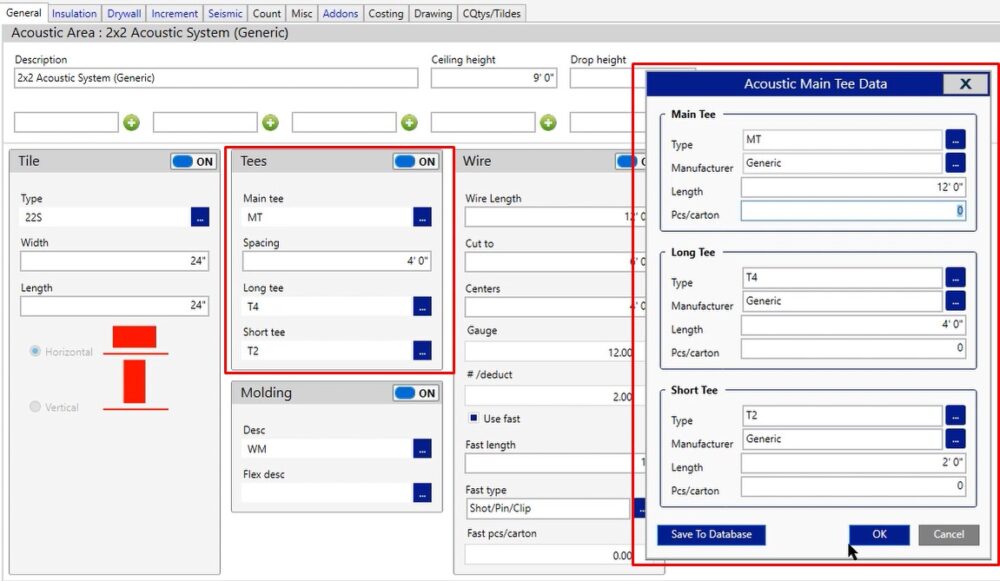Click the Main Tee Pcs/carton field

click(x=853, y=211)
